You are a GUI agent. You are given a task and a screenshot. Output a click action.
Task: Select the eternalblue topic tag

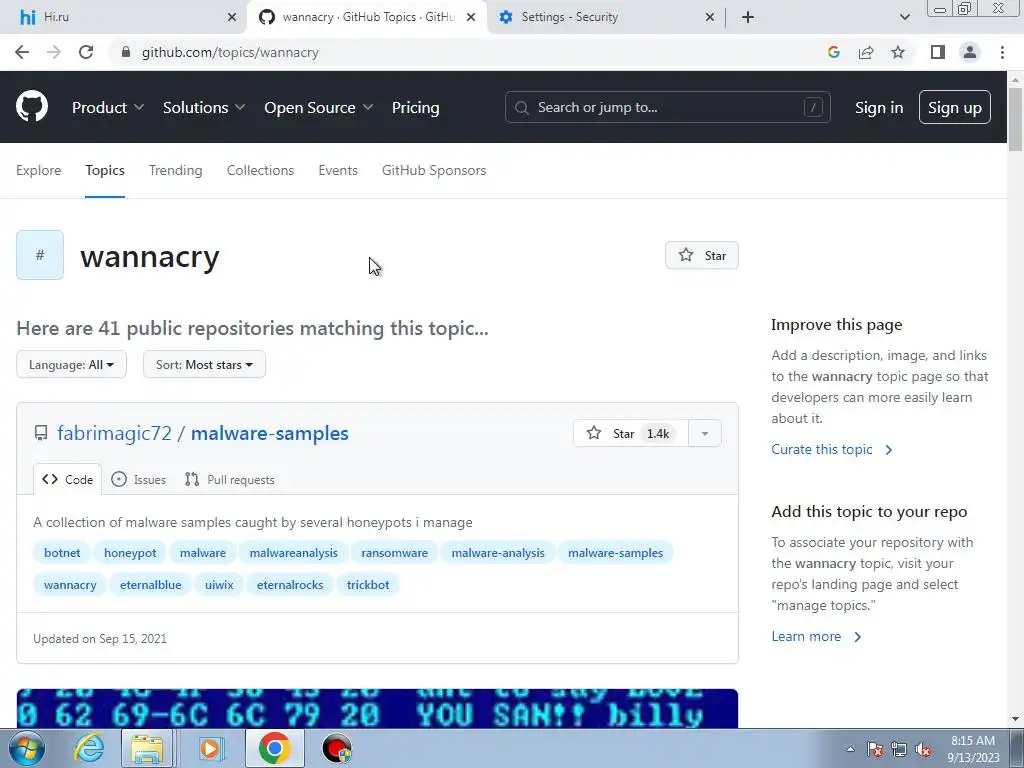[150, 584]
